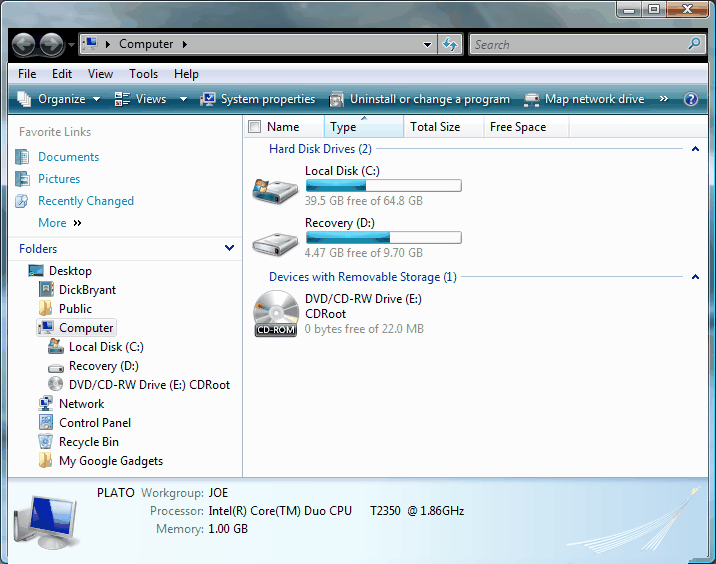
Task: Select the DVD/CD-RW Drive (E:) disc icon
Action: point(275,314)
